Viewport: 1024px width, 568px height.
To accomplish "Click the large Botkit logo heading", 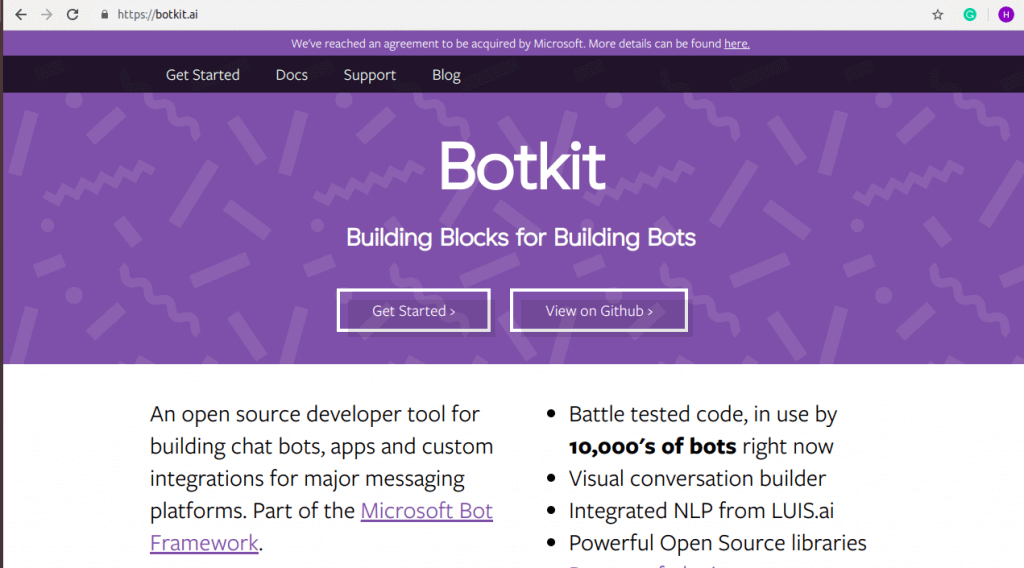I will 522,166.
